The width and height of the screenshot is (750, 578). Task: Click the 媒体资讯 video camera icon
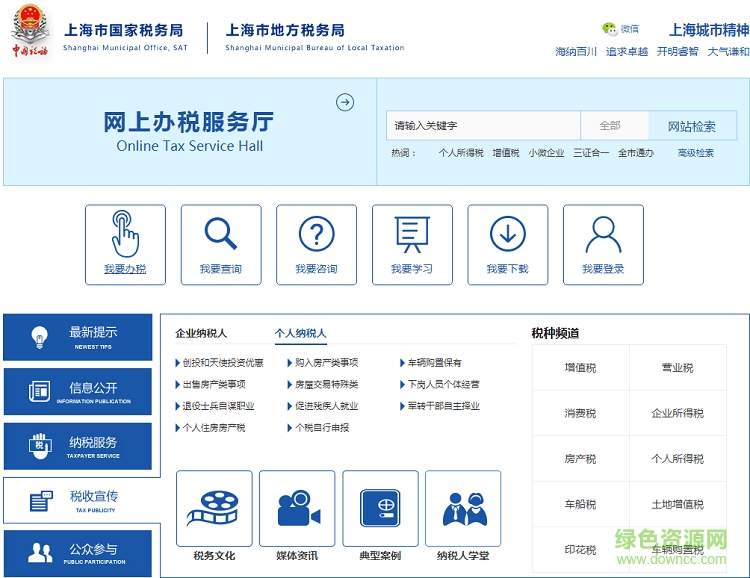point(297,508)
